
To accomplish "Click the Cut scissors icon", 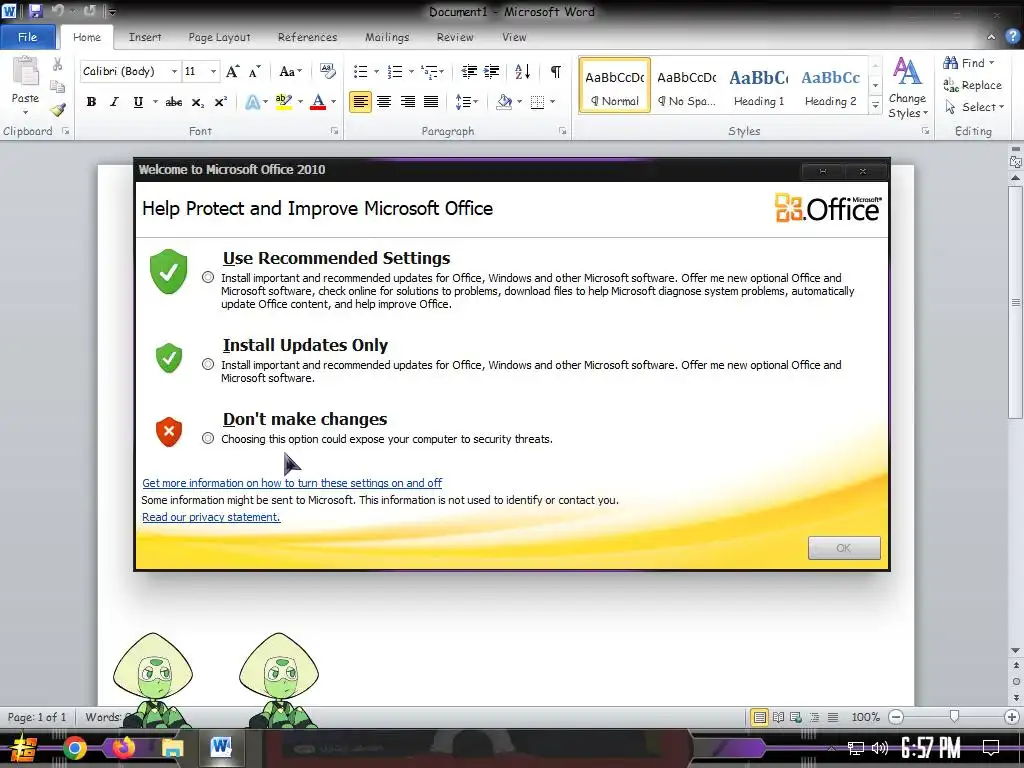I will 57,65.
